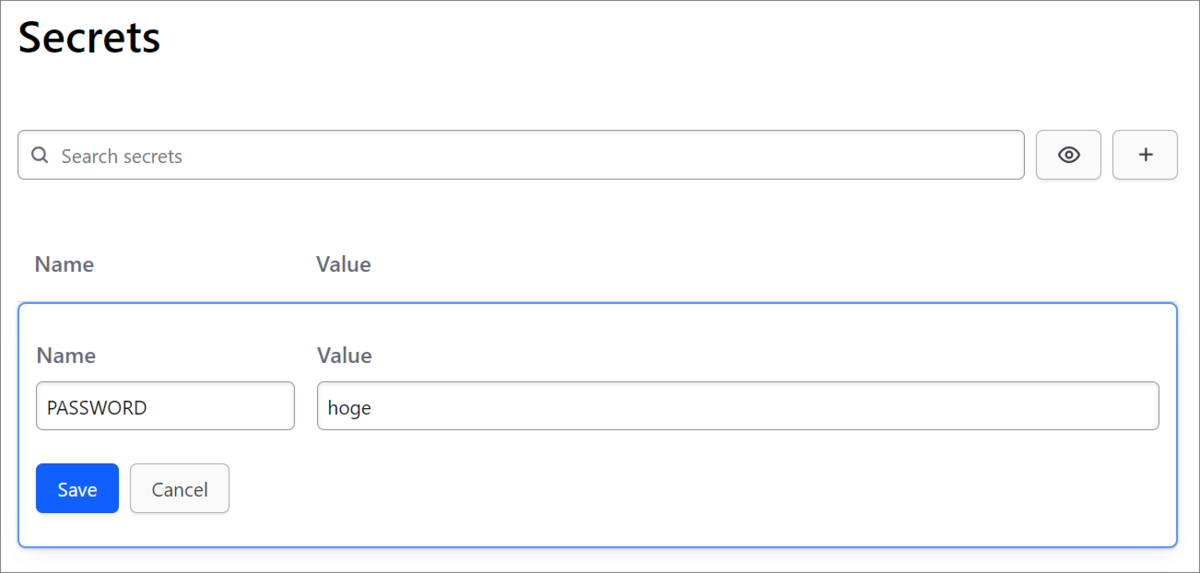Screen dimensions: 1200x573
Task: Place cursor on the PASSWORD text
Action: [x=97, y=408]
